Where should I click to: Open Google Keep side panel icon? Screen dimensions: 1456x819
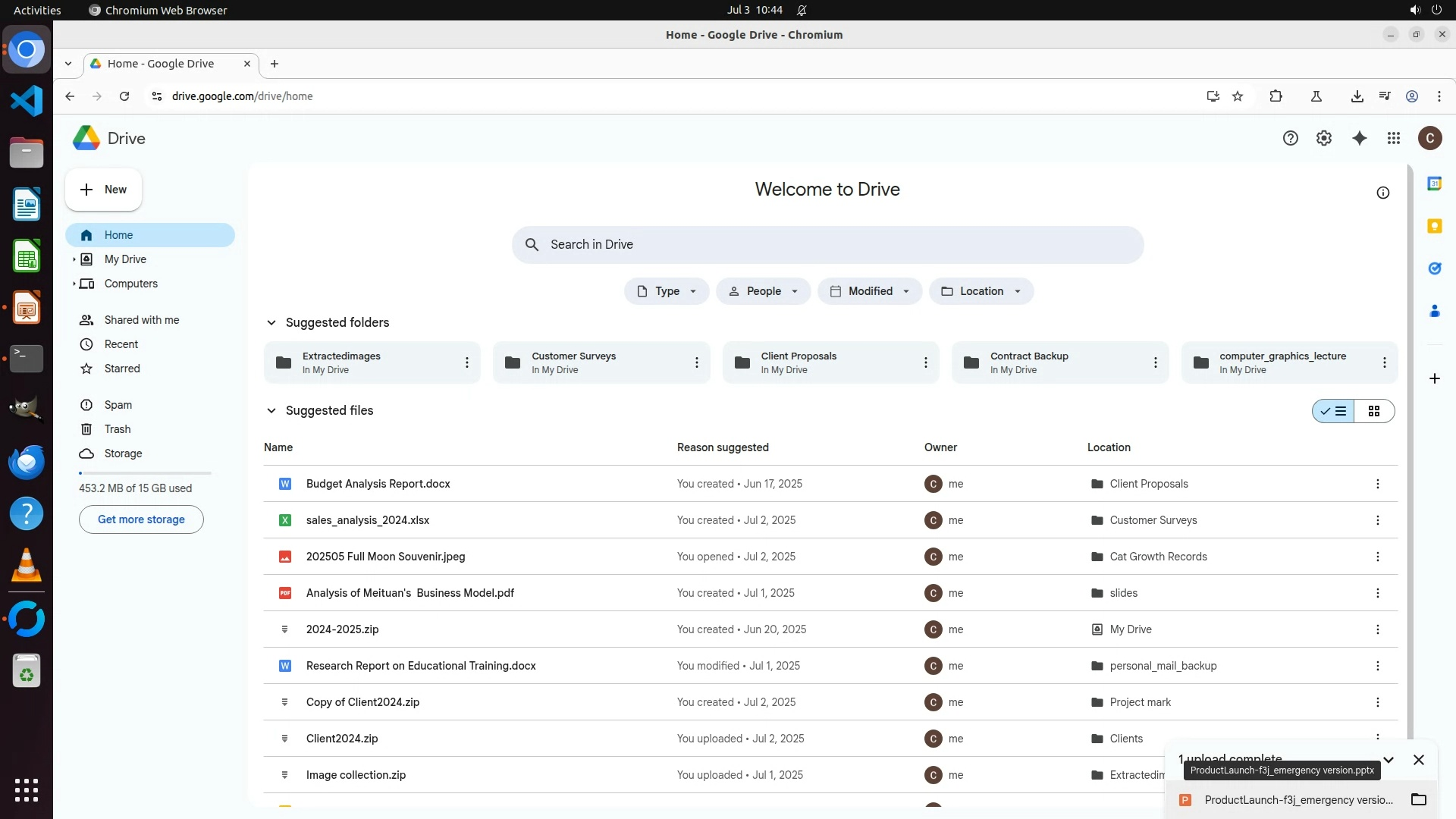pyautogui.click(x=1434, y=226)
